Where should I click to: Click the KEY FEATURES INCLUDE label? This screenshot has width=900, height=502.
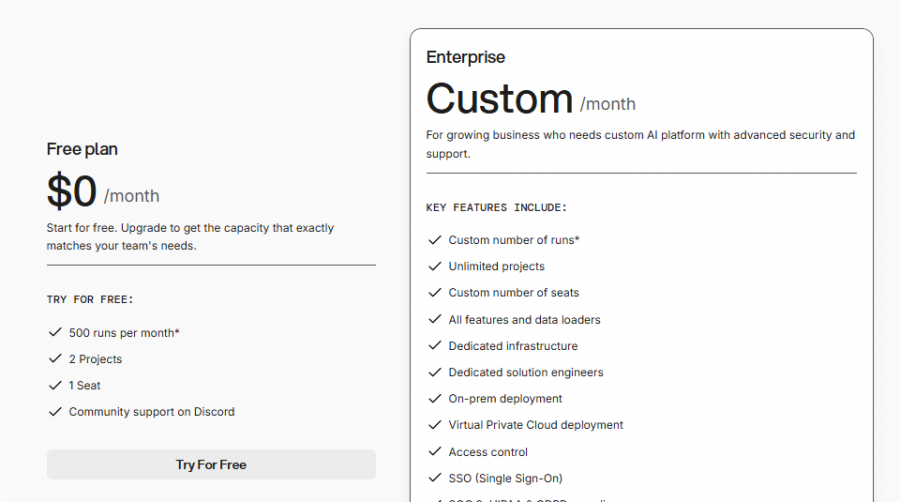496,208
